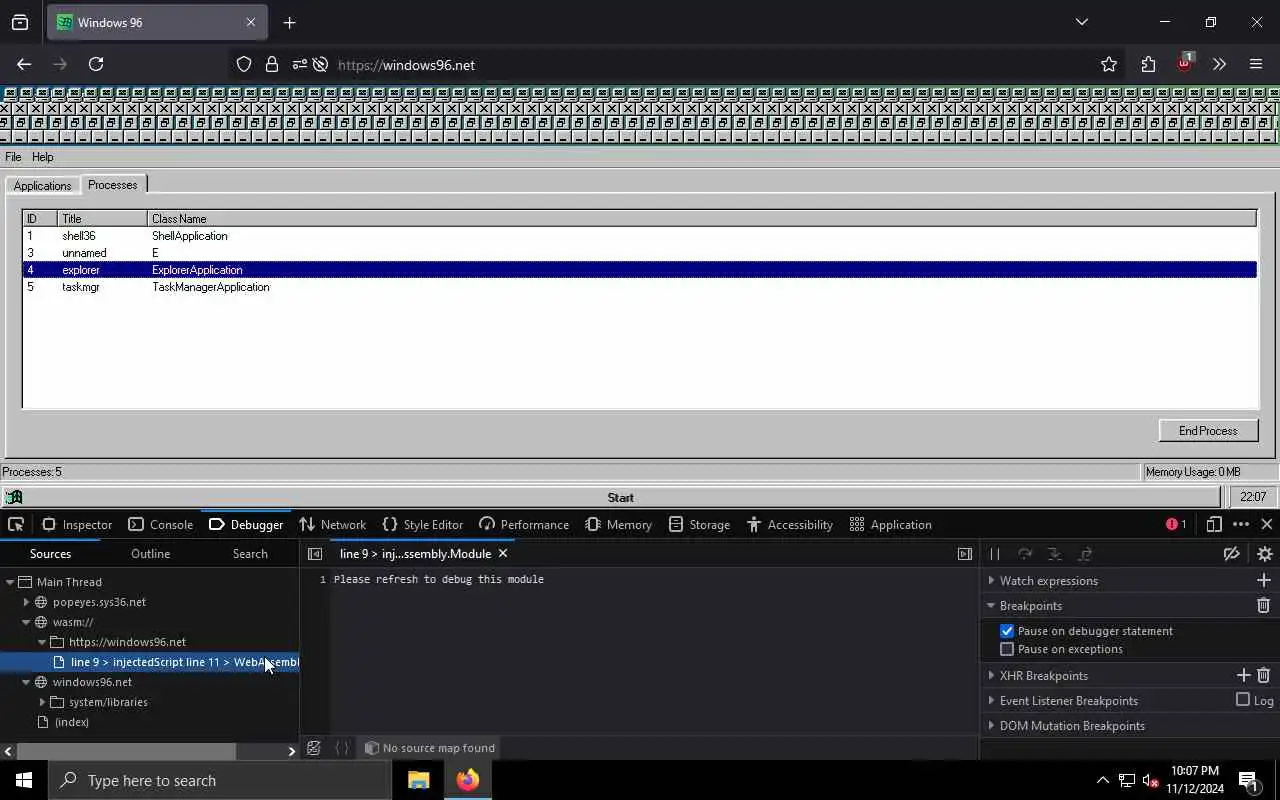Expand the popeyes.sys36.net tree node
This screenshot has height=800, width=1280.
[x=26, y=602]
